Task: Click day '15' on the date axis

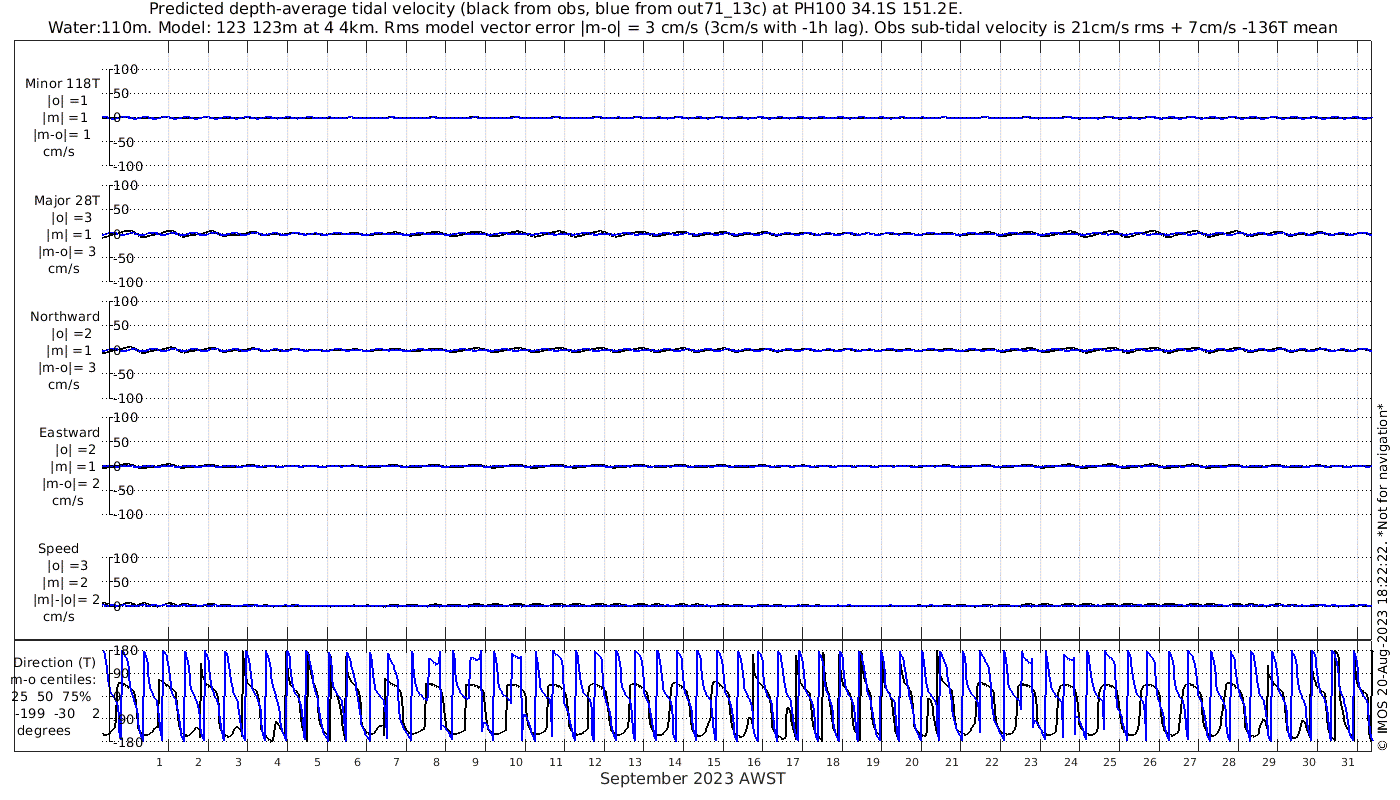Action: (714, 762)
